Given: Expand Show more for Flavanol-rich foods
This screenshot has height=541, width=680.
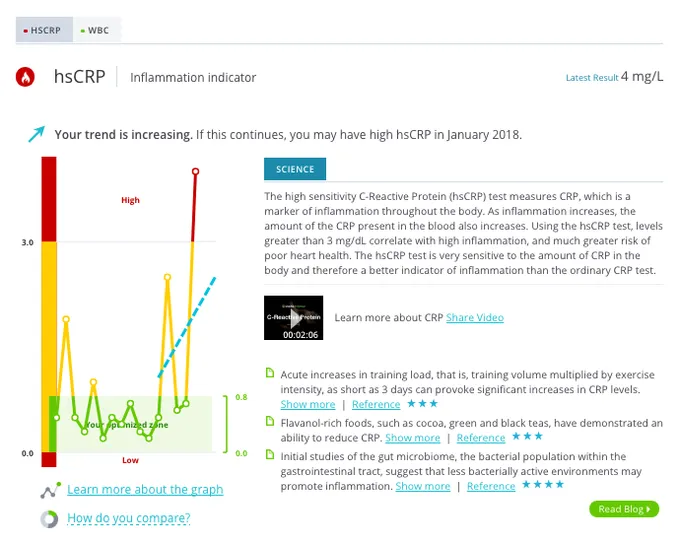Looking at the screenshot, I should click(412, 438).
